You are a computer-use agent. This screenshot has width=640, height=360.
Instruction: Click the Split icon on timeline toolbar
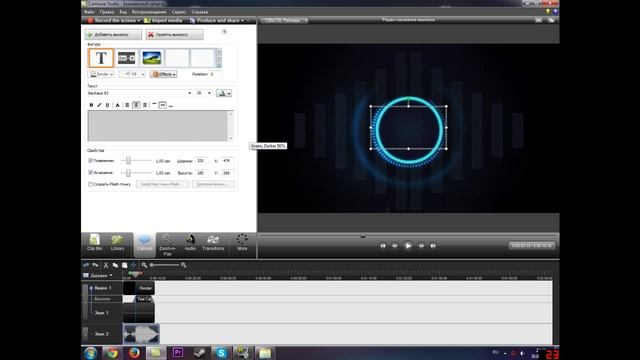tap(133, 265)
